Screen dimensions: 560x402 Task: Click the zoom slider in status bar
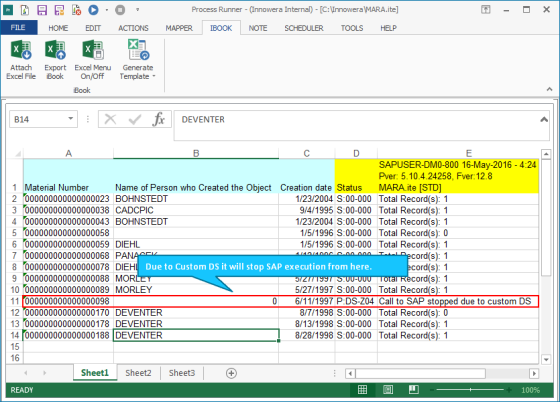pyautogui.click(x=470, y=390)
